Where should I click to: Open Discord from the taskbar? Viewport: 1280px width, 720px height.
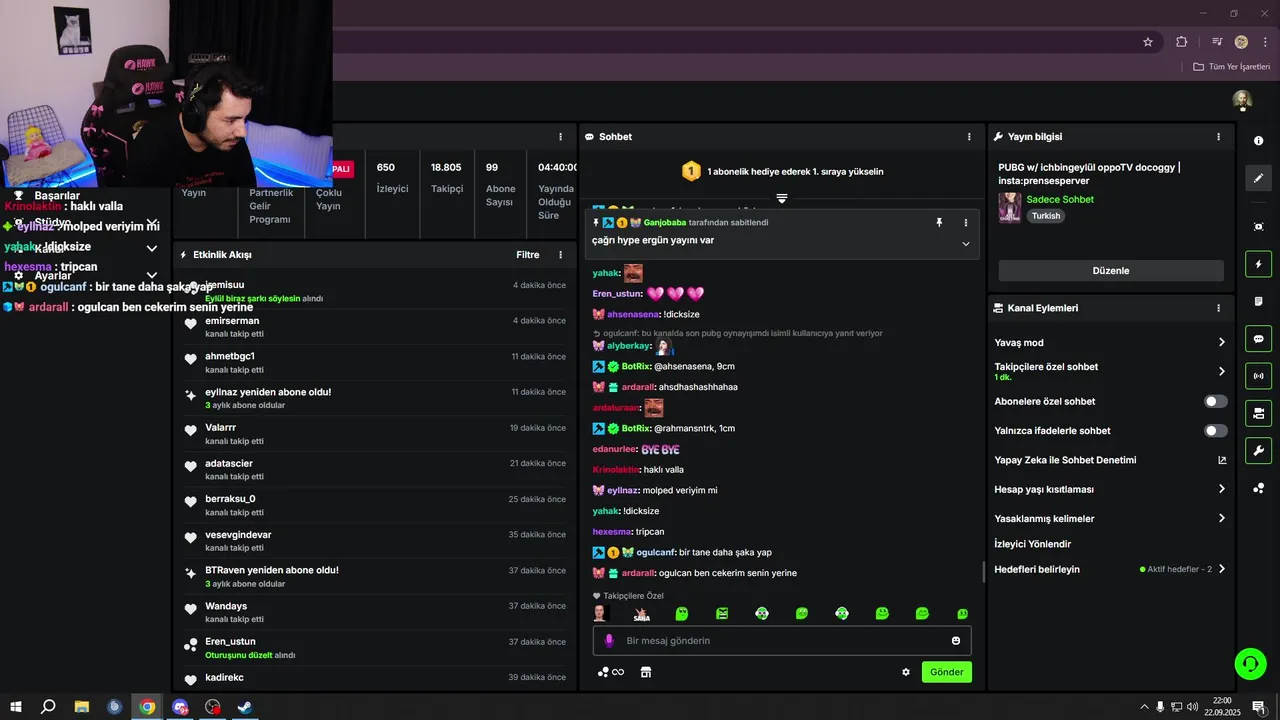click(180, 707)
